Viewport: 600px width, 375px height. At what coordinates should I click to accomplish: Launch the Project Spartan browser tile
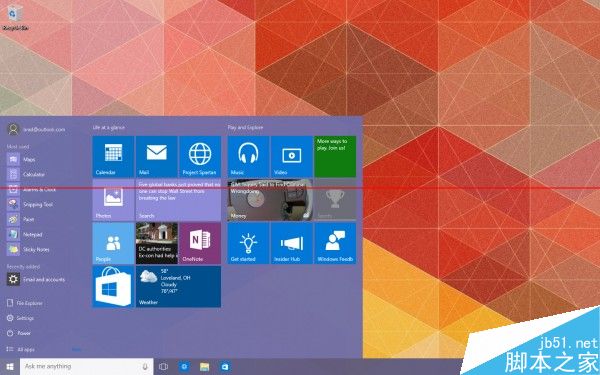pyautogui.click(x=200, y=157)
